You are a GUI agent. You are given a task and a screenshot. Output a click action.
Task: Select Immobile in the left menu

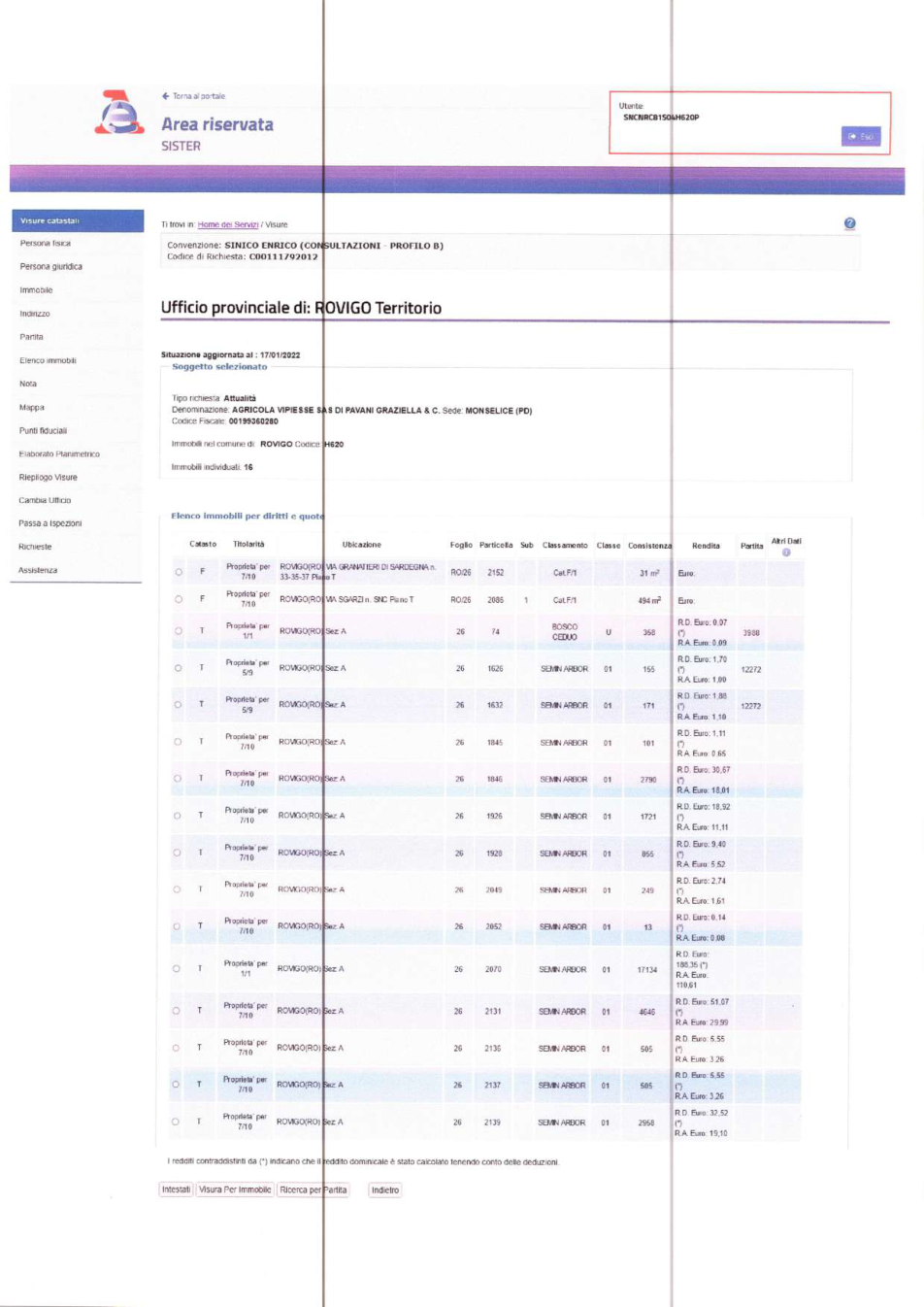36,290
